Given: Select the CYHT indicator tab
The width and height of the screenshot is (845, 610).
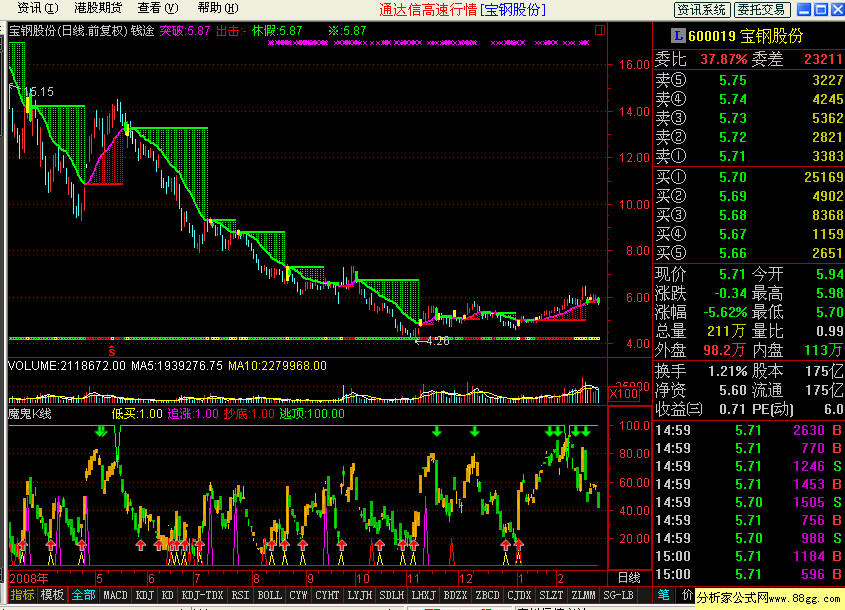Looking at the screenshot, I should 327,595.
